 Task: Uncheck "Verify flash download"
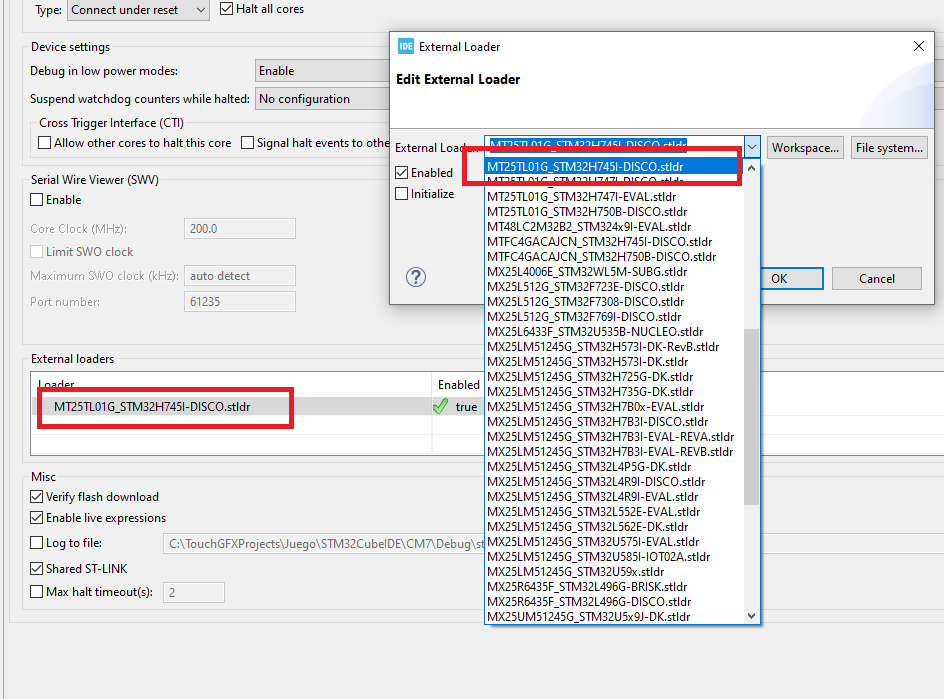click(x=35, y=496)
